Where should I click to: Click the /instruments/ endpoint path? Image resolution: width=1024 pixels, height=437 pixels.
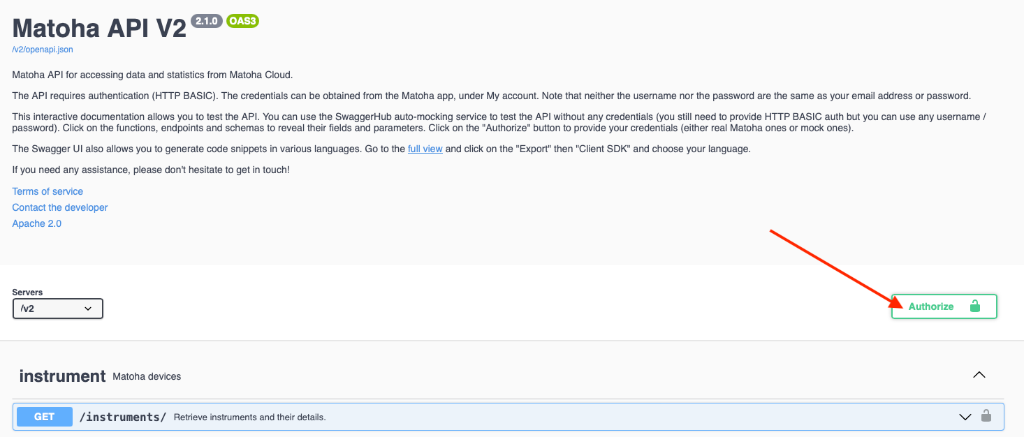[123, 417]
